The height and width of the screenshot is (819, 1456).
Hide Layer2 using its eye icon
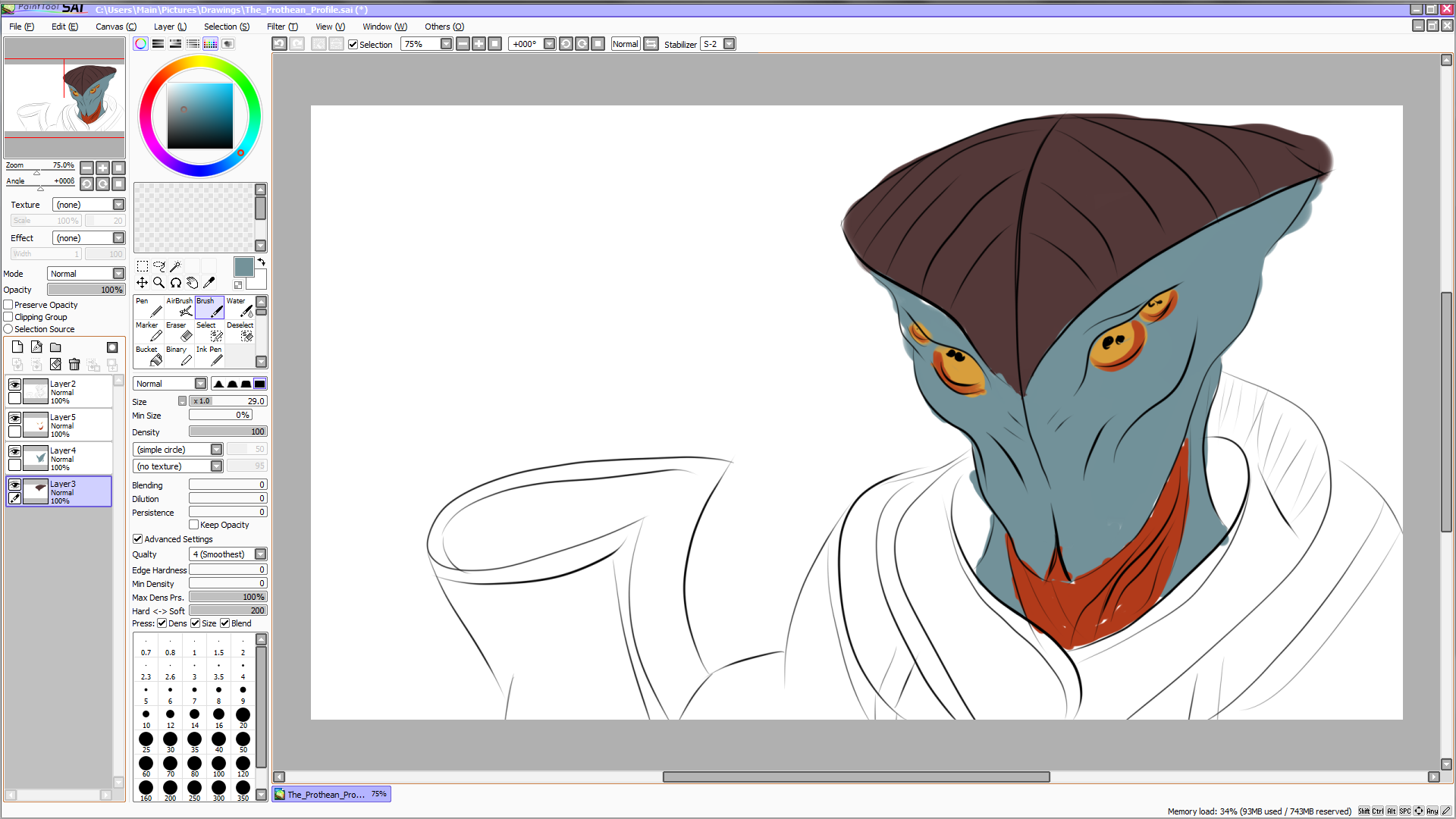tap(14, 384)
